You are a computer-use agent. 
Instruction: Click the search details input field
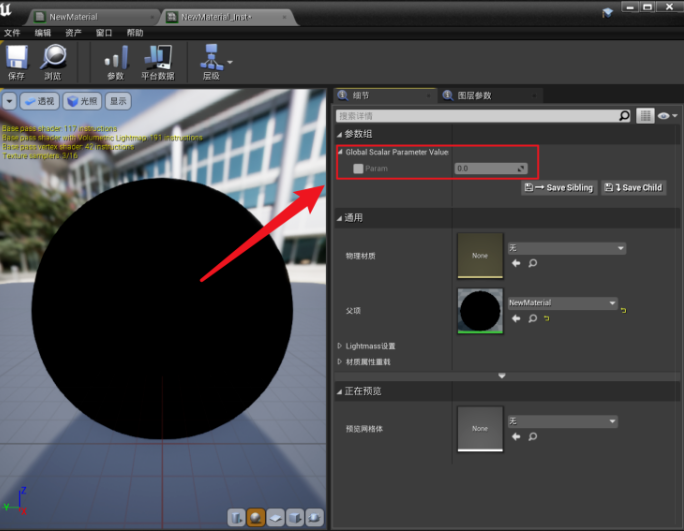pos(477,116)
